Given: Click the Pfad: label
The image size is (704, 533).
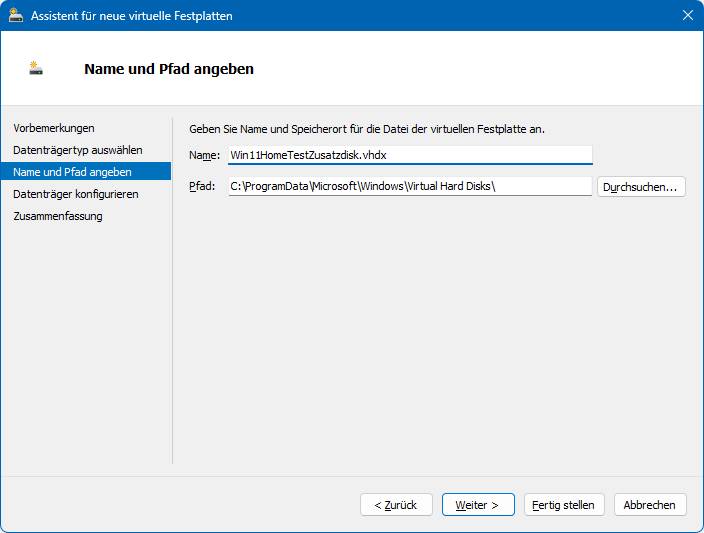Looking at the screenshot, I should coord(202,186).
